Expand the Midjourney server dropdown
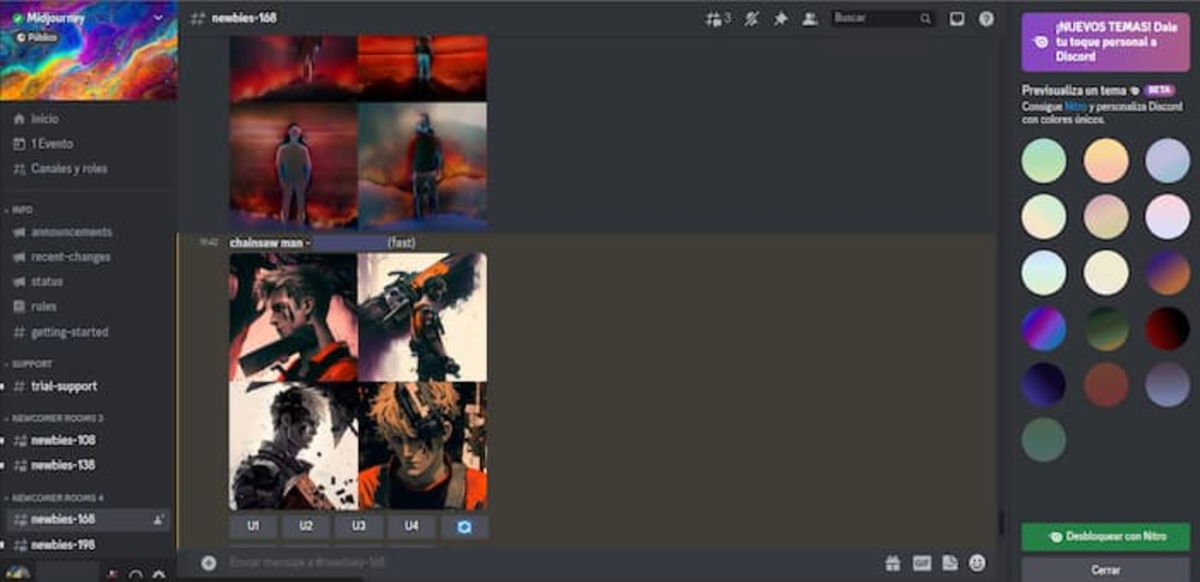This screenshot has width=1200, height=582. point(158,18)
